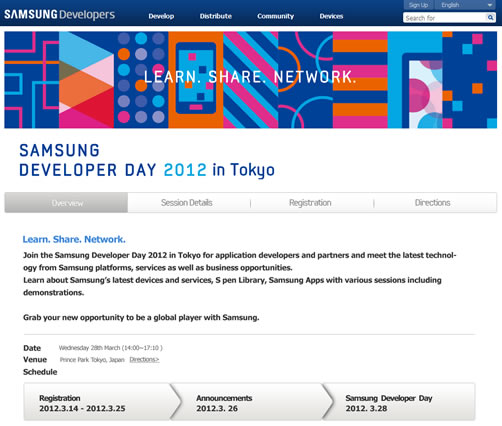The image size is (502, 426).
Task: Click the Sign Up link
Action: pos(418,5)
